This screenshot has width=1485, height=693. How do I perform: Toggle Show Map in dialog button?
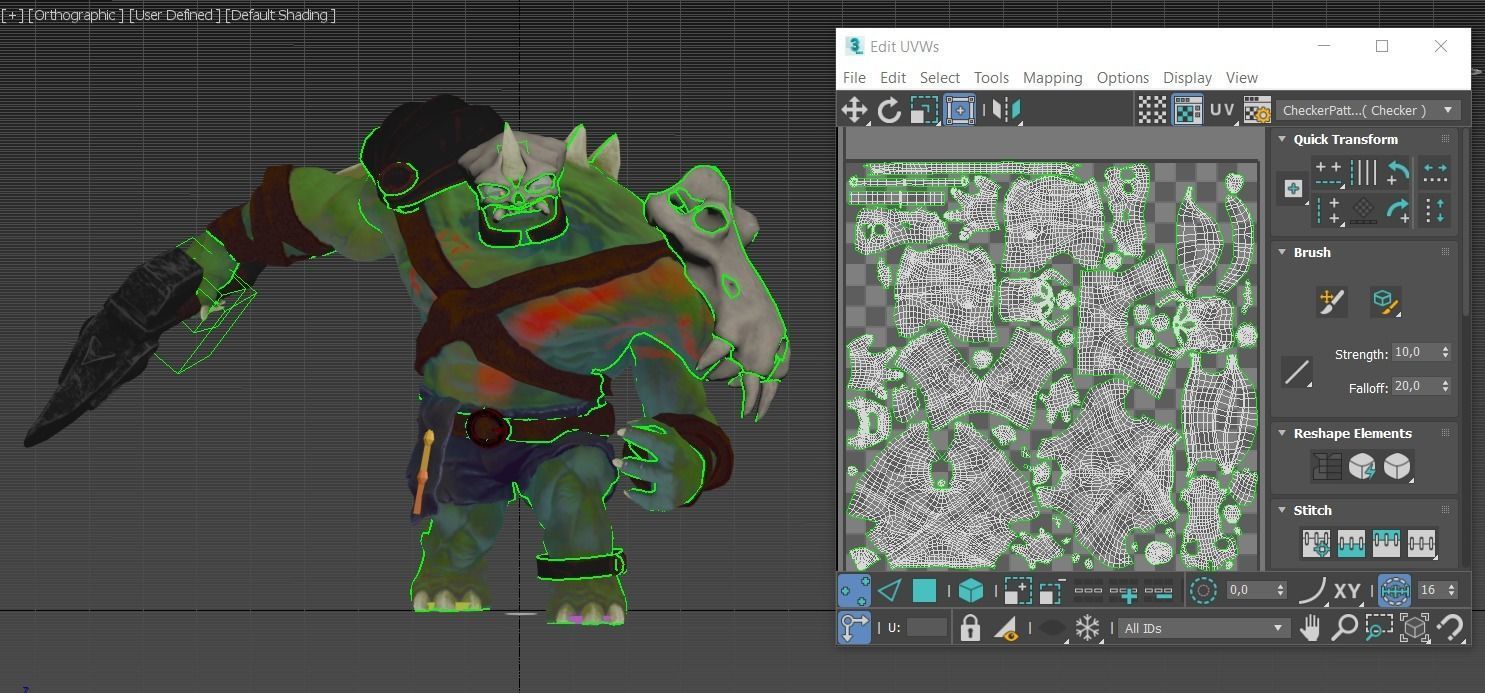[x=1187, y=110]
